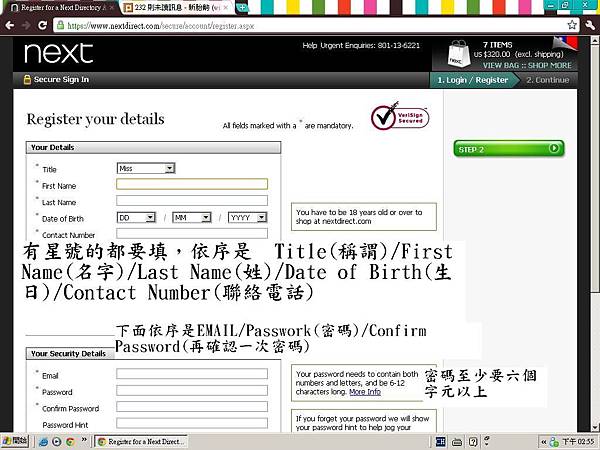Open the More Info password link
The width and height of the screenshot is (600, 450).
[365, 392]
